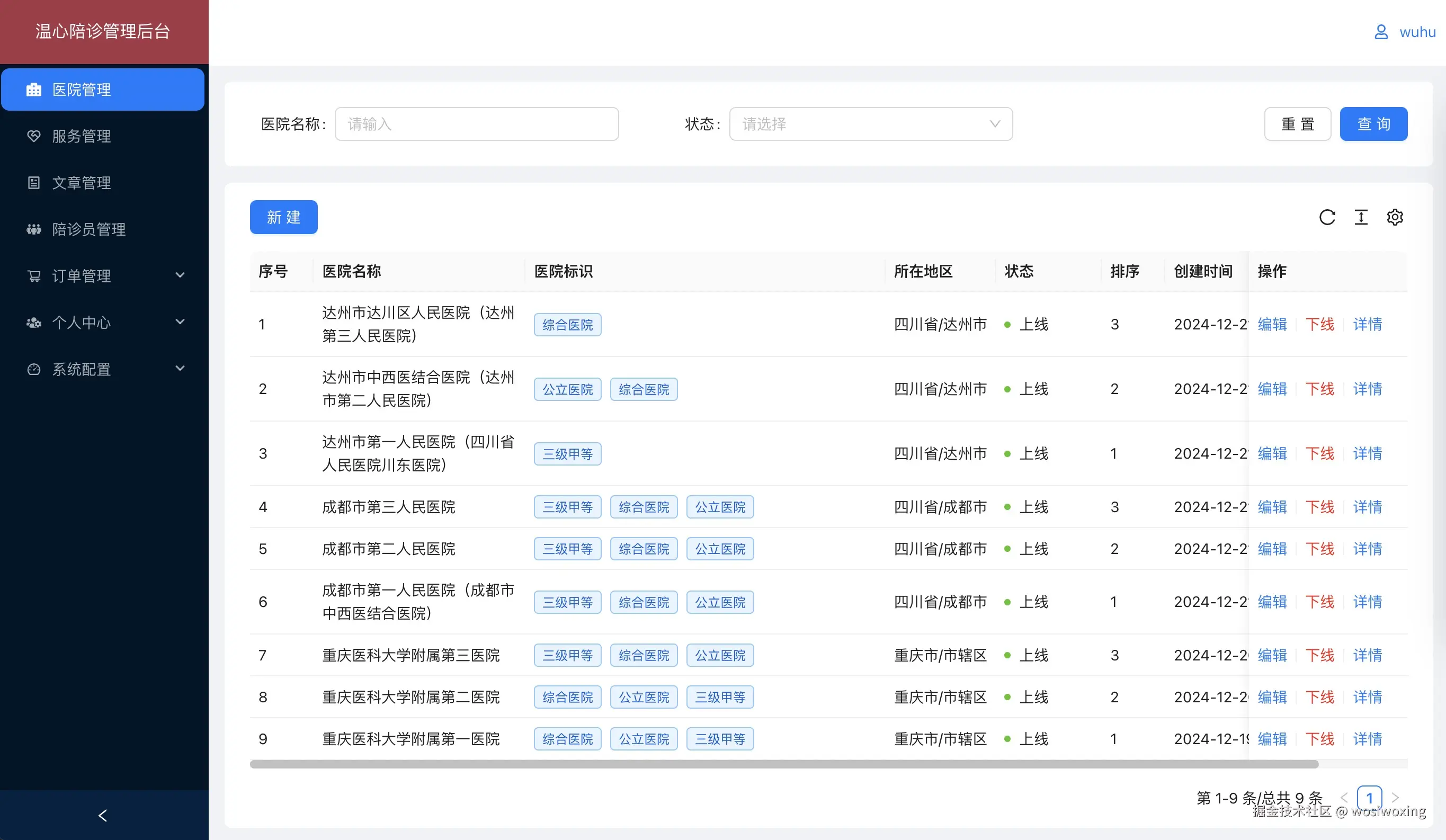Click 编辑 for 重庆医科大学附属第一医院

[x=1272, y=739]
